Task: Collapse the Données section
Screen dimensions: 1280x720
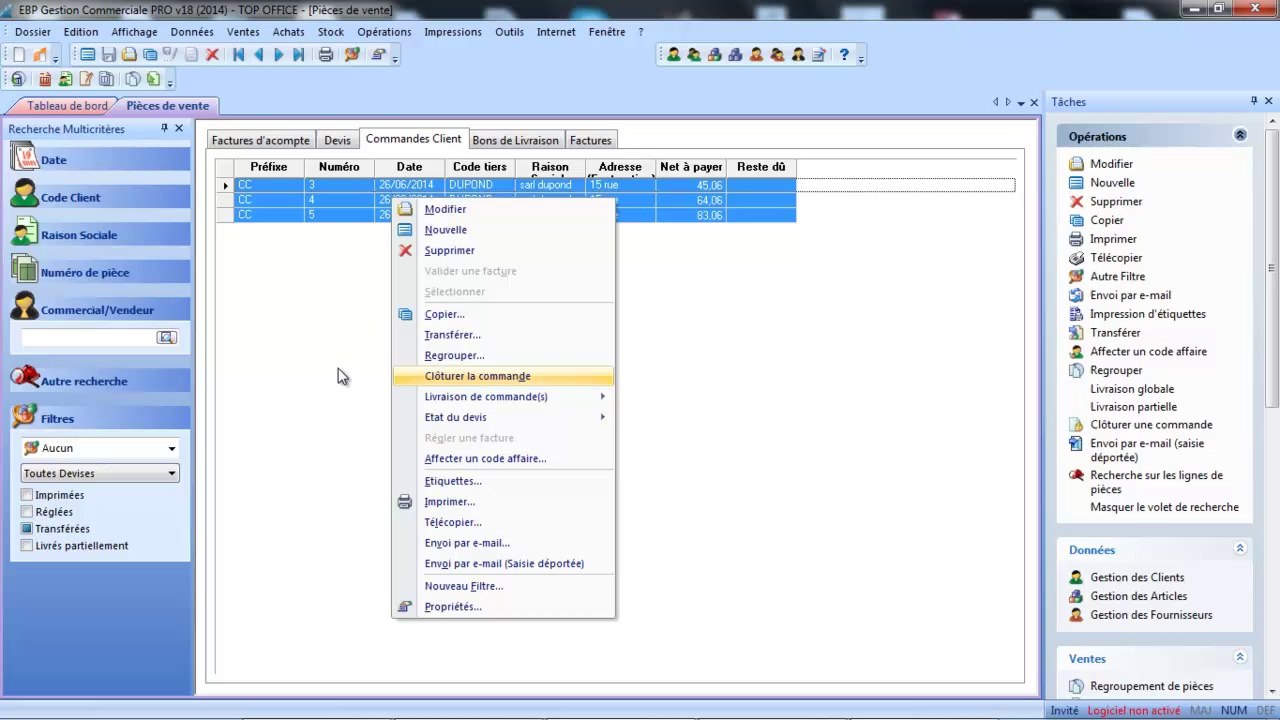Action: tap(1240, 549)
